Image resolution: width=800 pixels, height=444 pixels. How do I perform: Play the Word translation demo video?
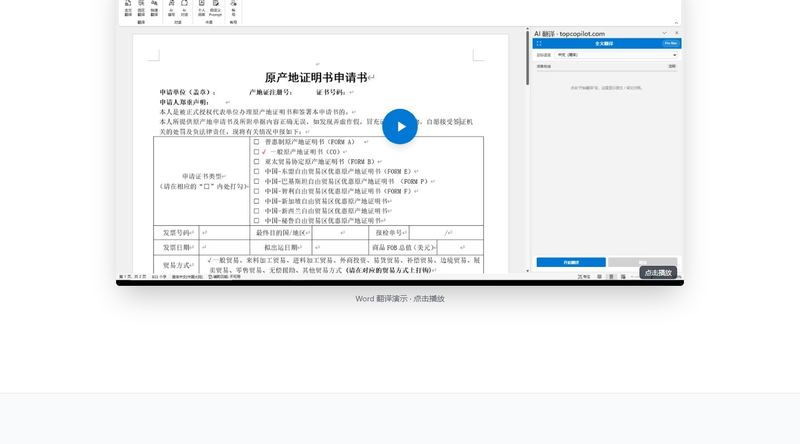(399, 127)
